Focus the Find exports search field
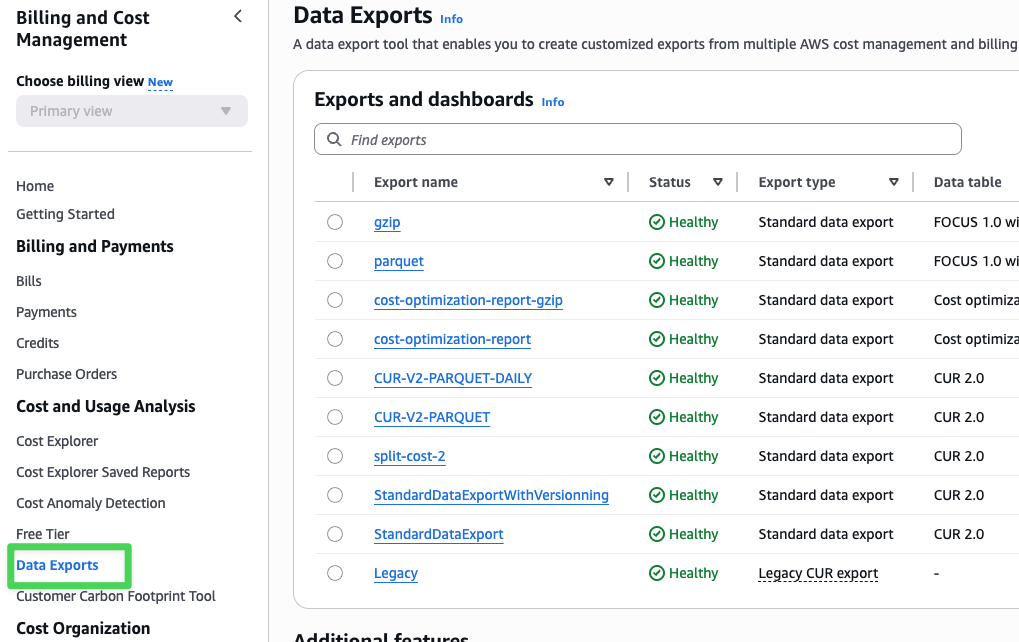 point(638,139)
